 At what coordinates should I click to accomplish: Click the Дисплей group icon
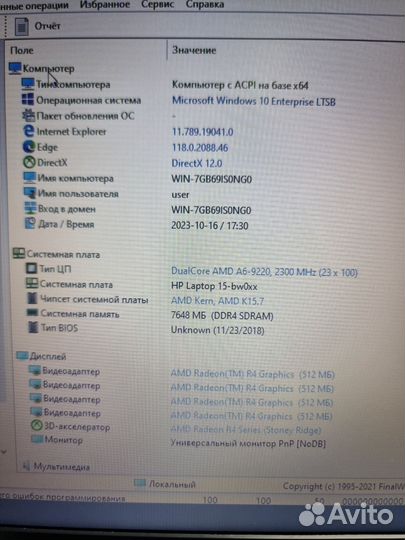click(x=22, y=356)
